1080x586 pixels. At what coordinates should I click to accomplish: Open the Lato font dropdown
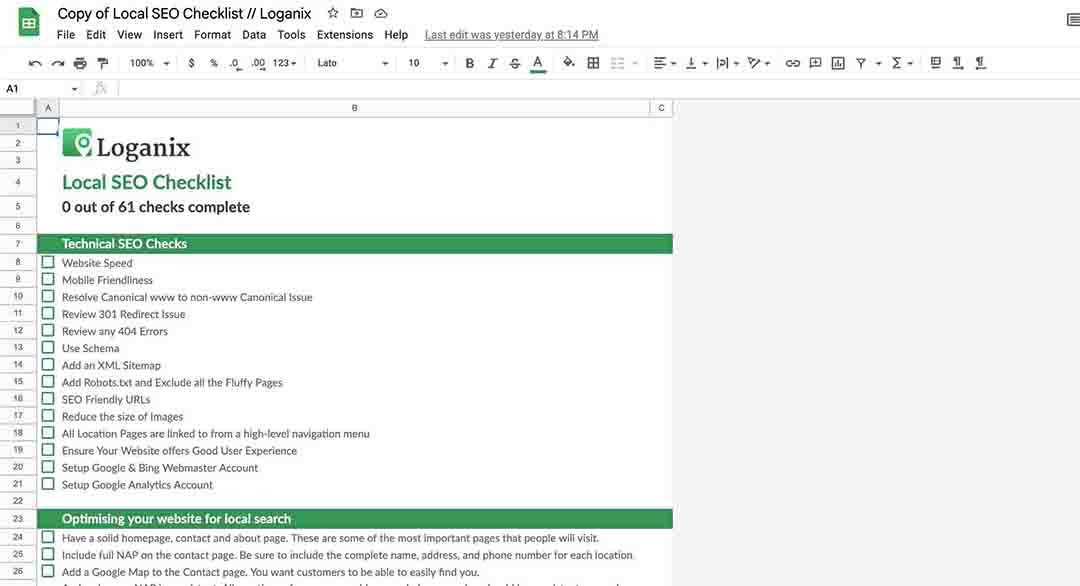pos(353,63)
